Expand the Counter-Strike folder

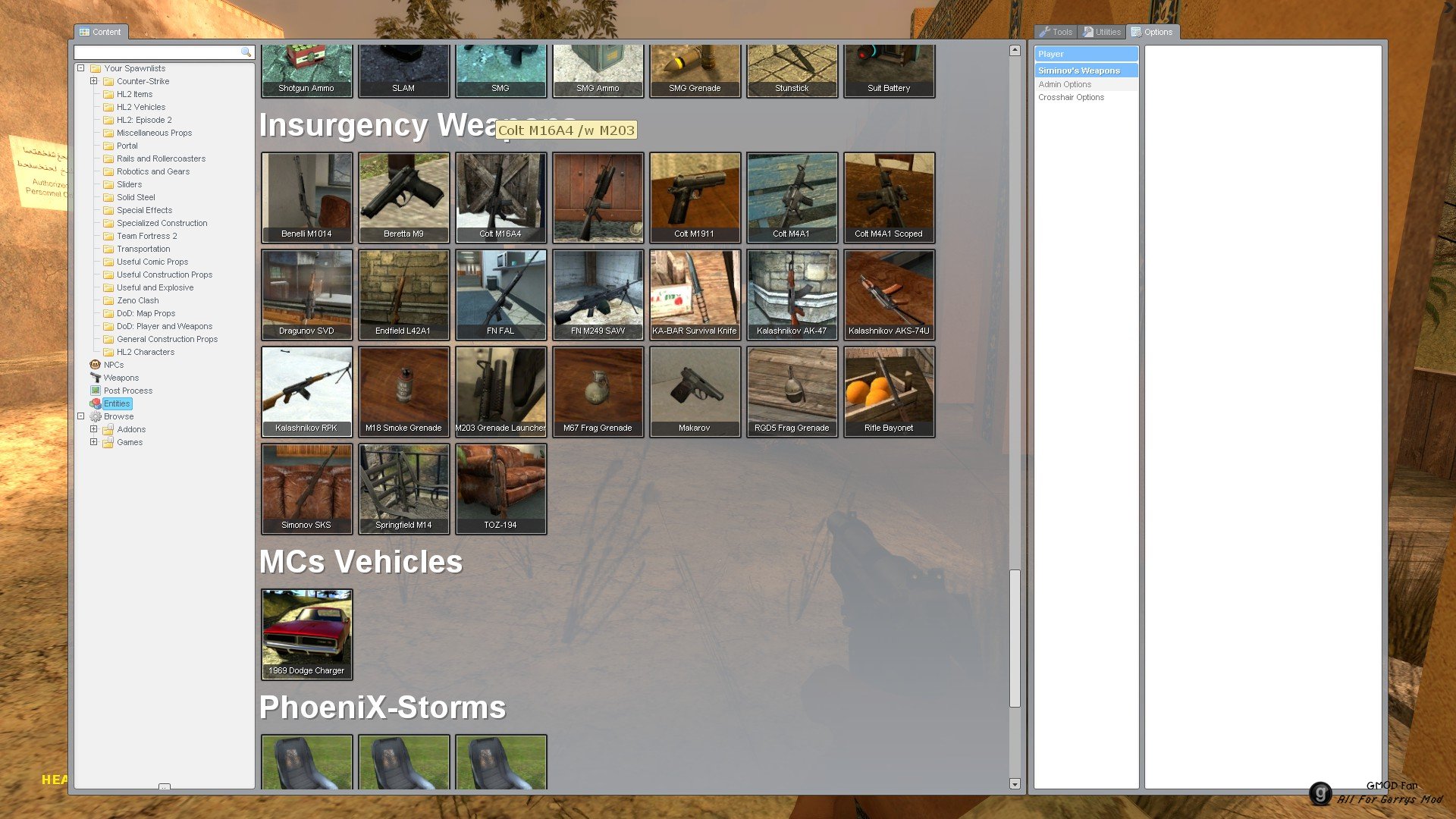click(x=93, y=81)
